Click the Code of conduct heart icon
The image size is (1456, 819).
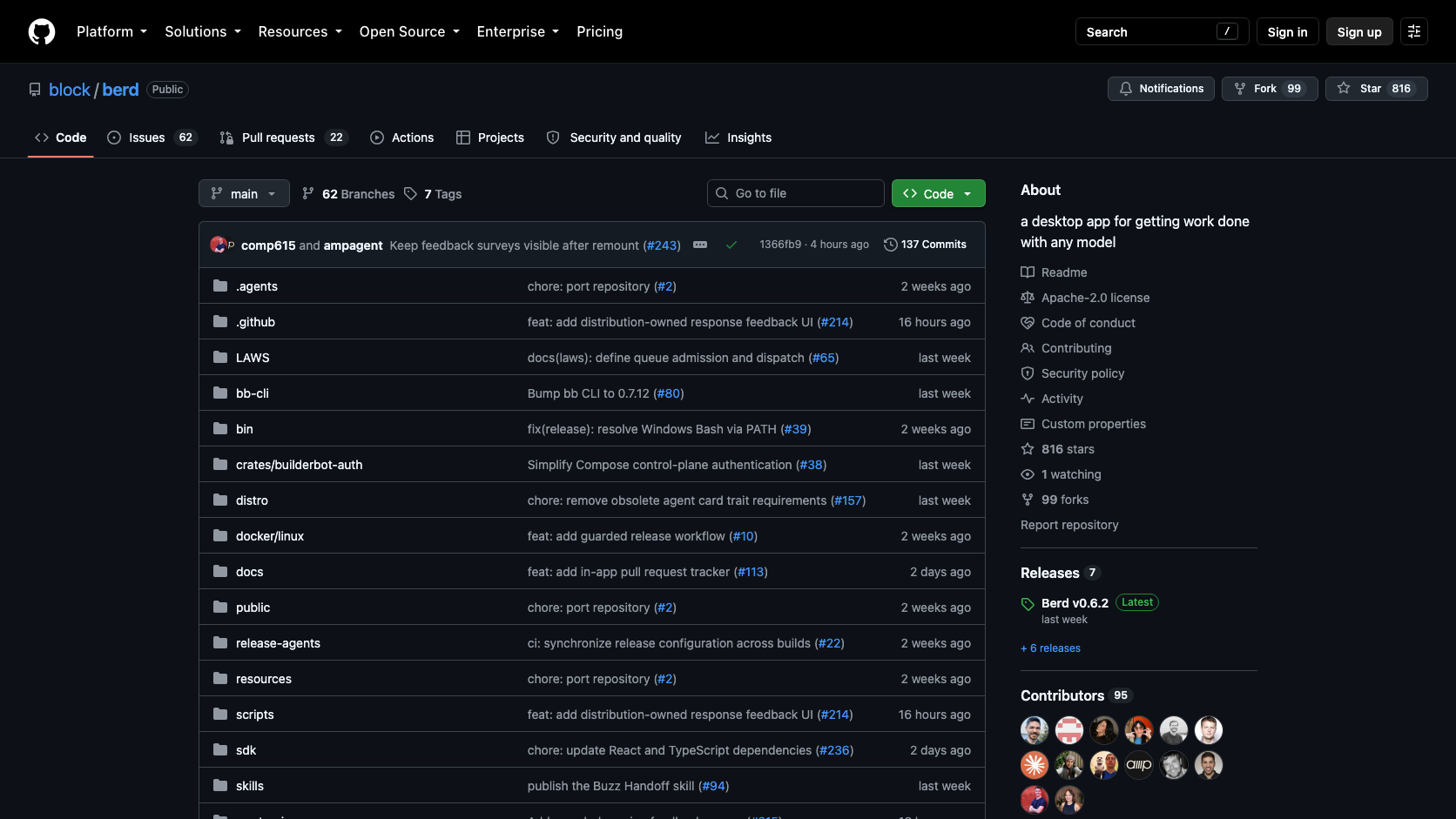[1028, 323]
